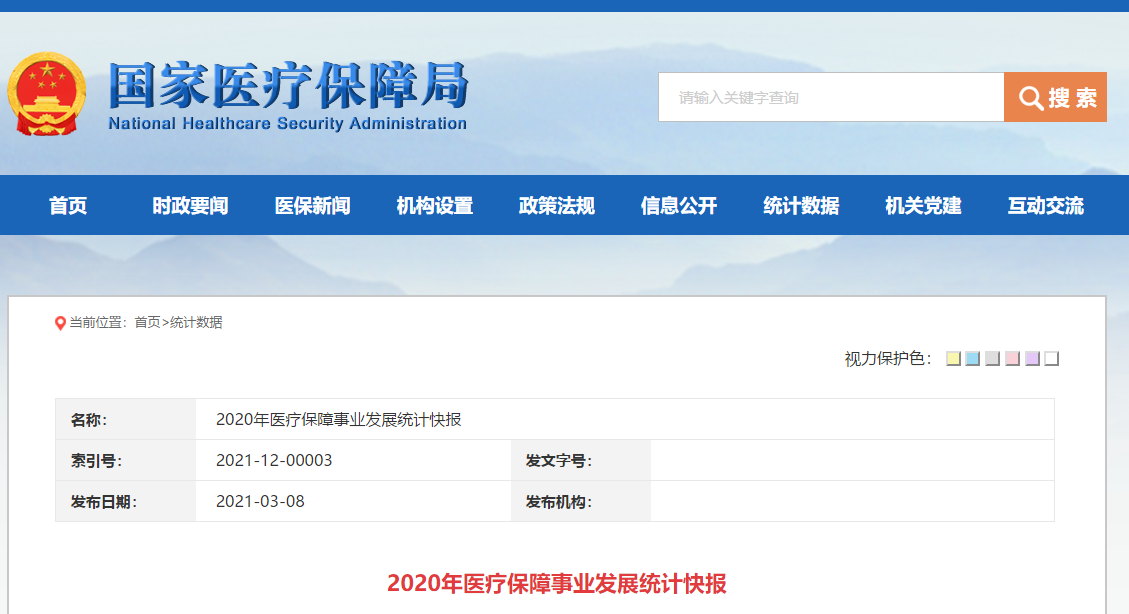Click the red location pin icon
This screenshot has width=1129, height=614.
click(x=60, y=323)
